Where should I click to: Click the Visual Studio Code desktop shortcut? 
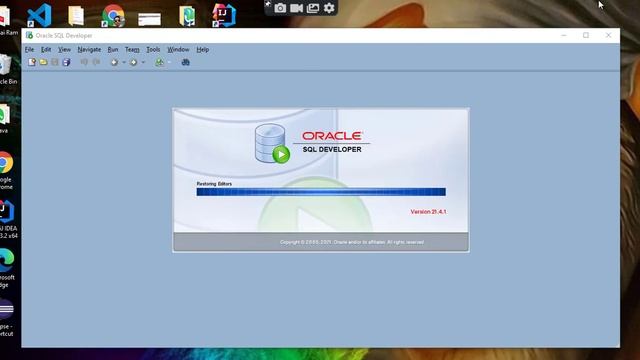[39, 15]
